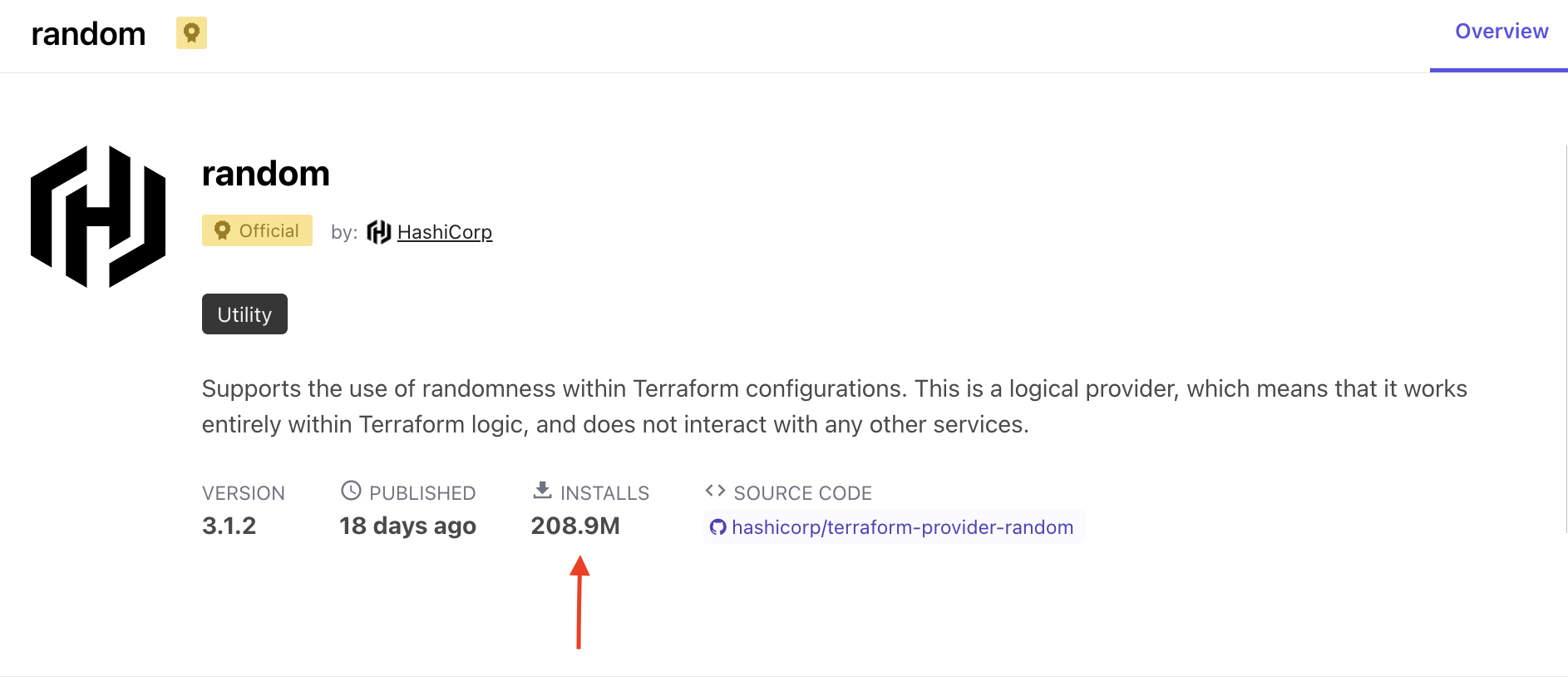Click the VERSION label
Screen dimensions: 1568x677
pos(244,493)
